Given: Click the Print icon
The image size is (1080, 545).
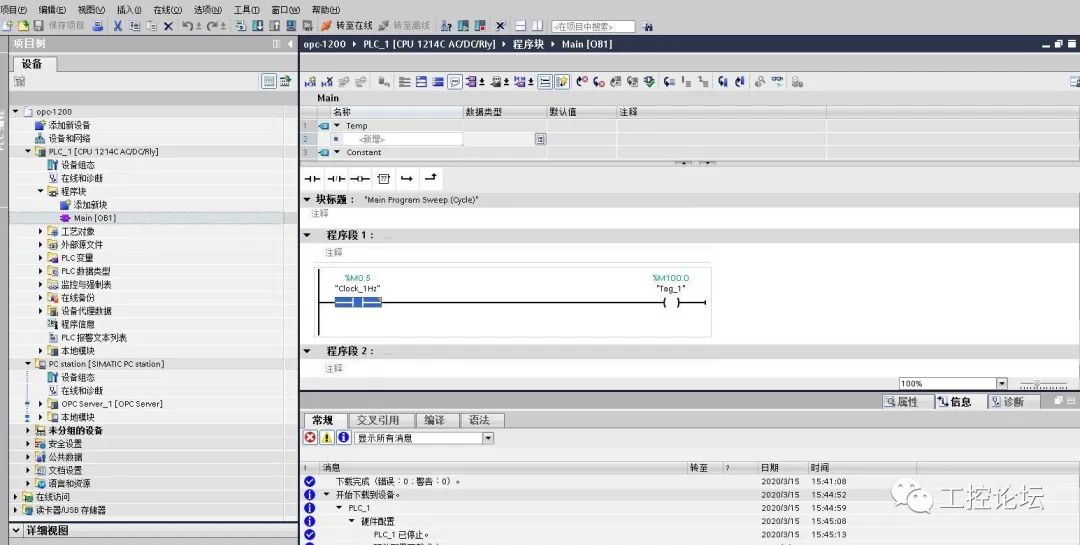Looking at the screenshot, I should [98, 26].
